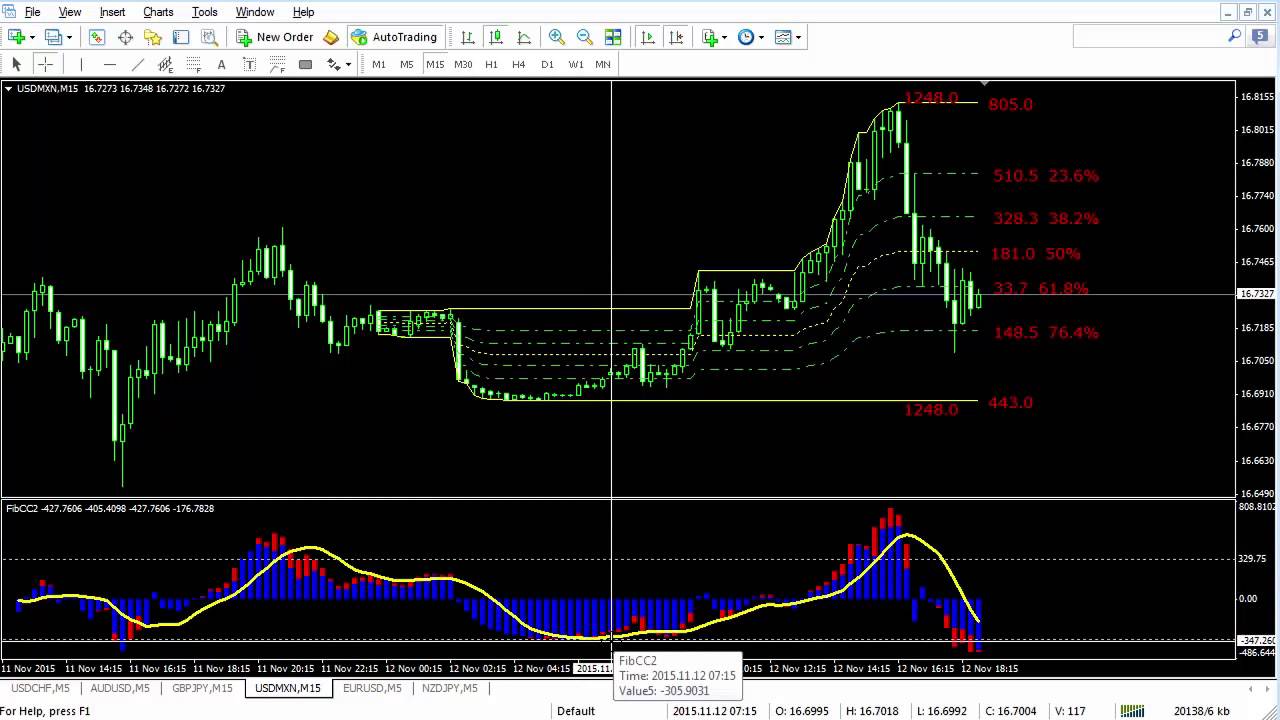Click the New Chart icon

point(16,37)
